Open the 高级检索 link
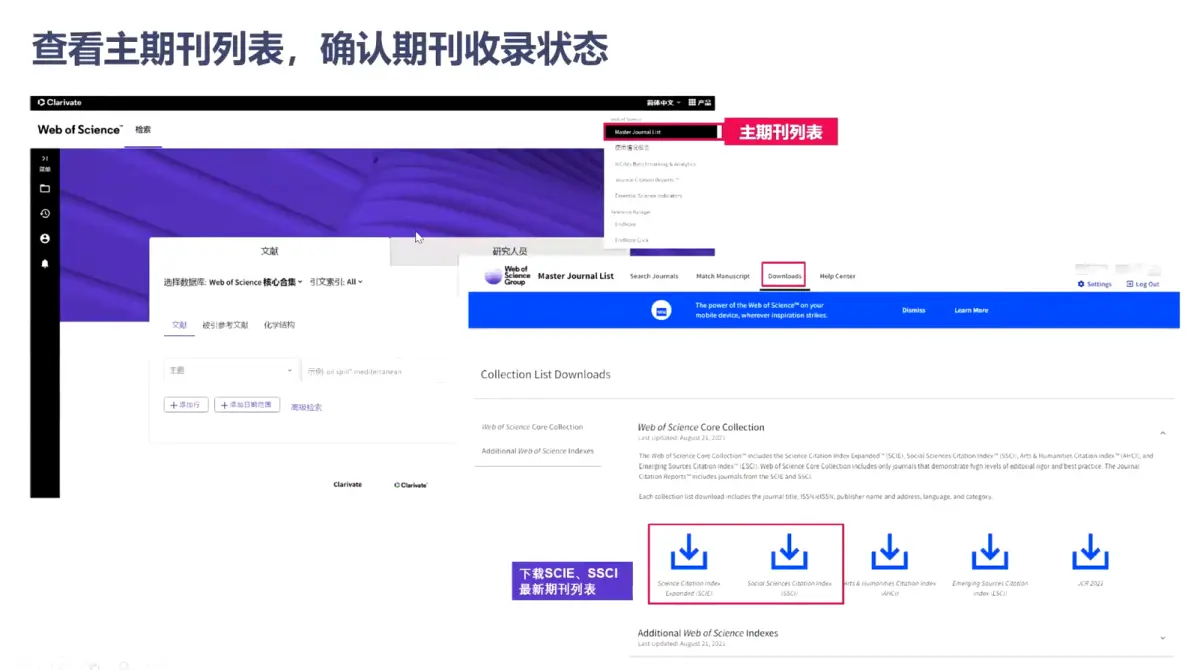1200x670 pixels. pos(306,408)
